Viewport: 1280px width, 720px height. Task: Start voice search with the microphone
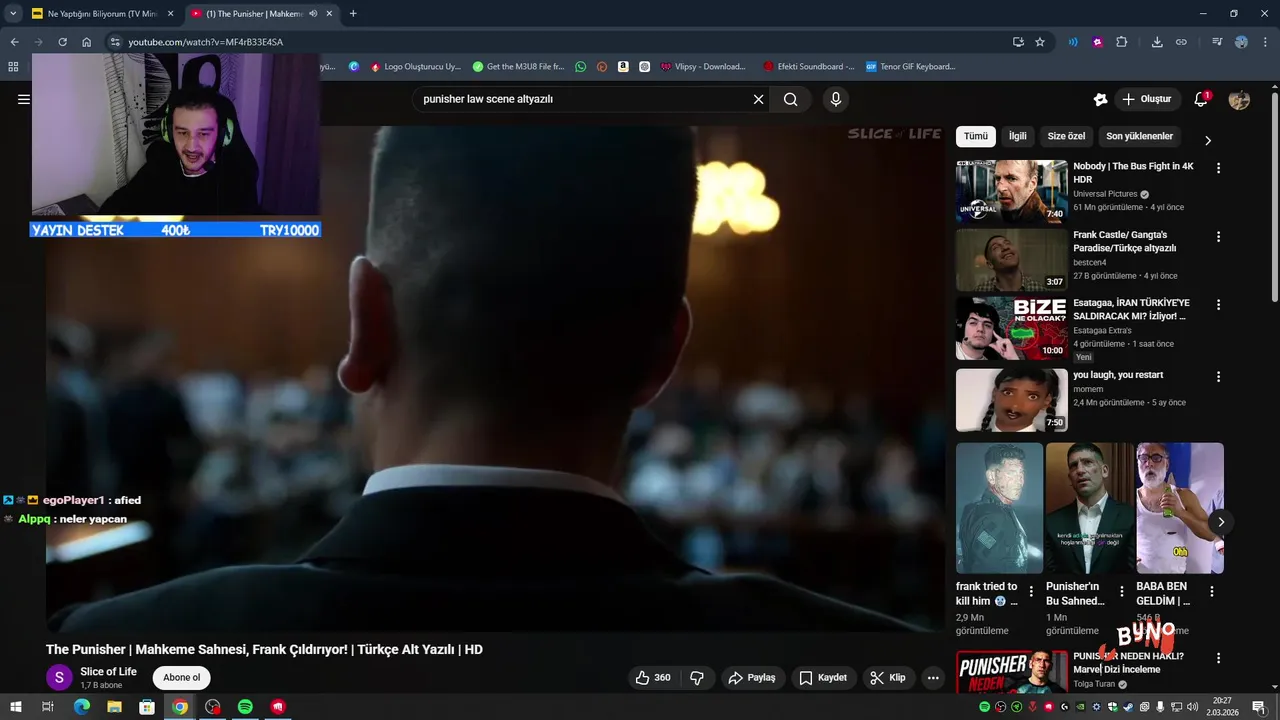point(836,99)
